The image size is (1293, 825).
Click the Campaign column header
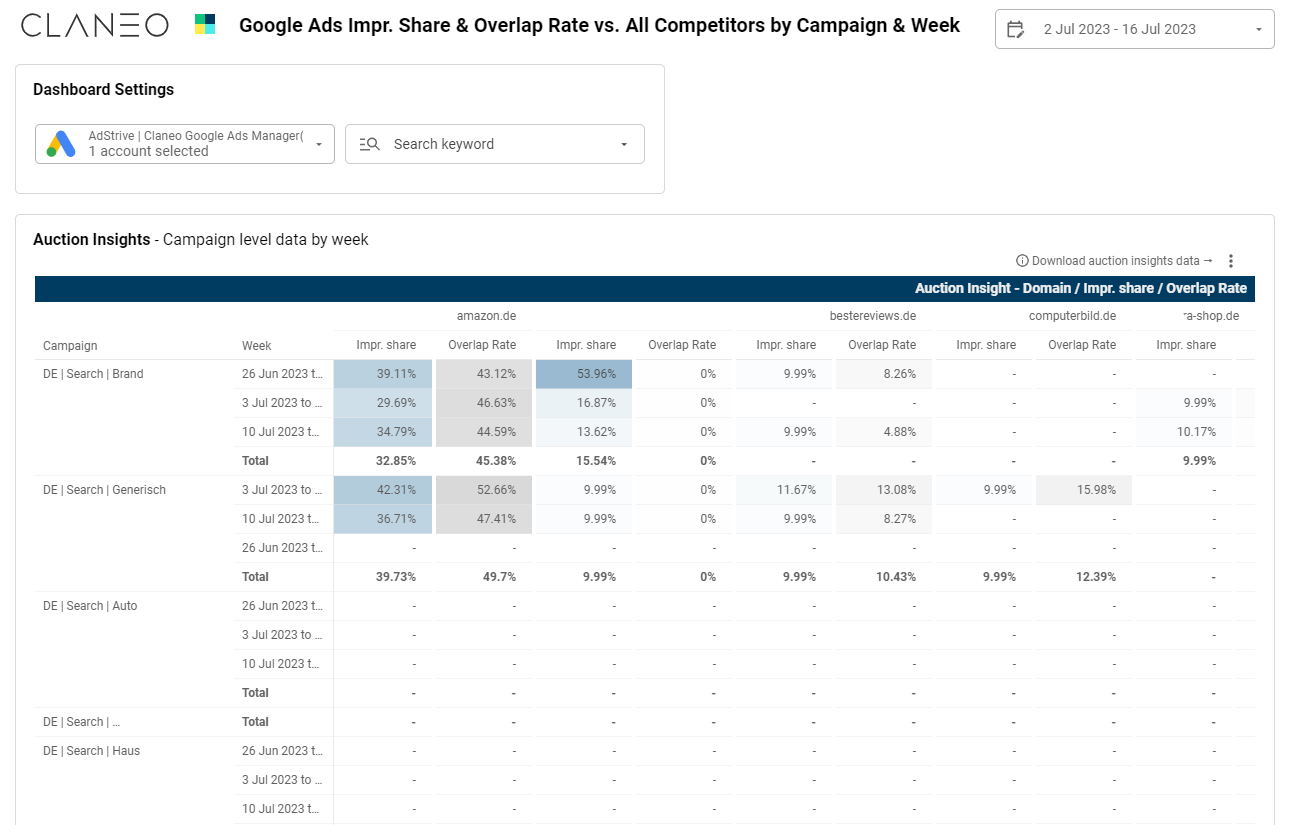[x=70, y=346]
